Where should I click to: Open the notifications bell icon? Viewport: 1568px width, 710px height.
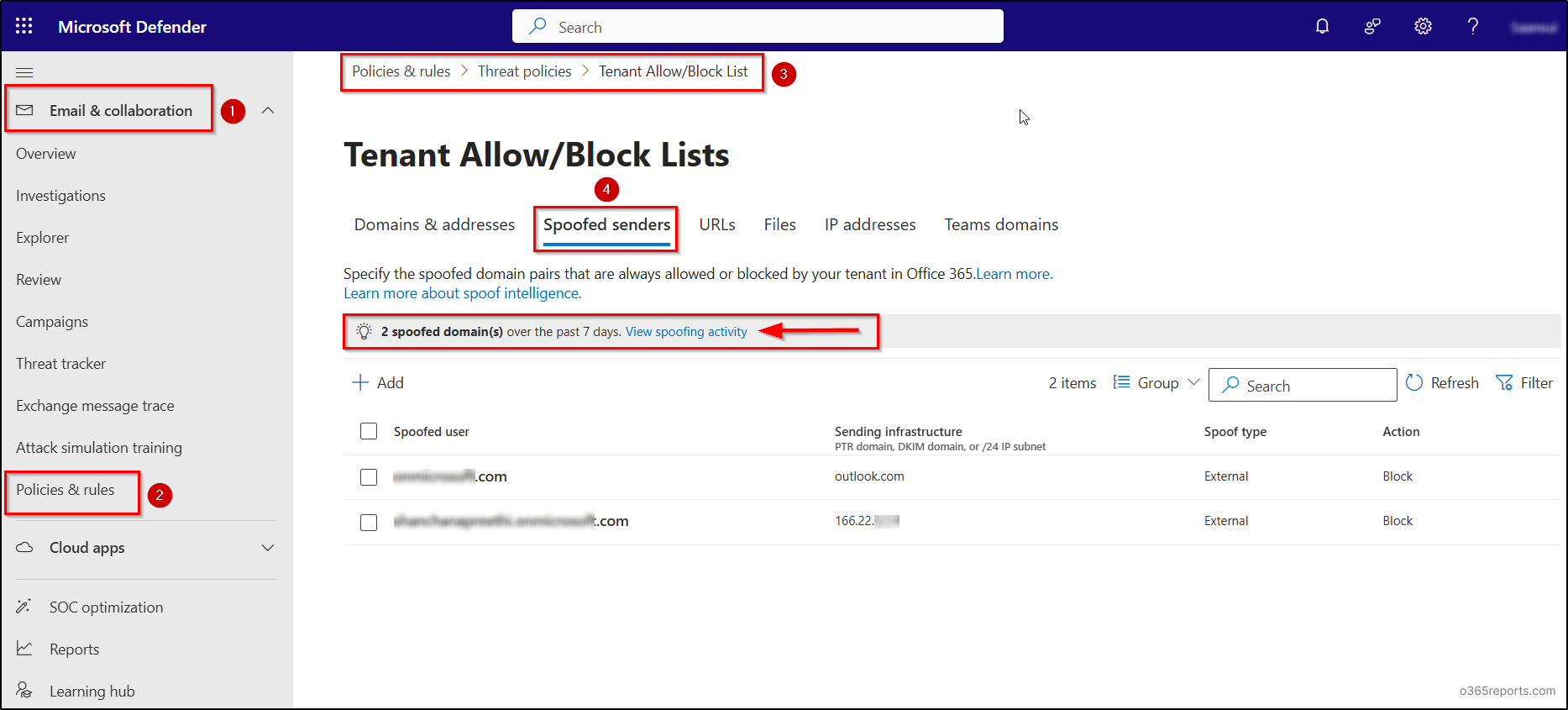[1322, 26]
